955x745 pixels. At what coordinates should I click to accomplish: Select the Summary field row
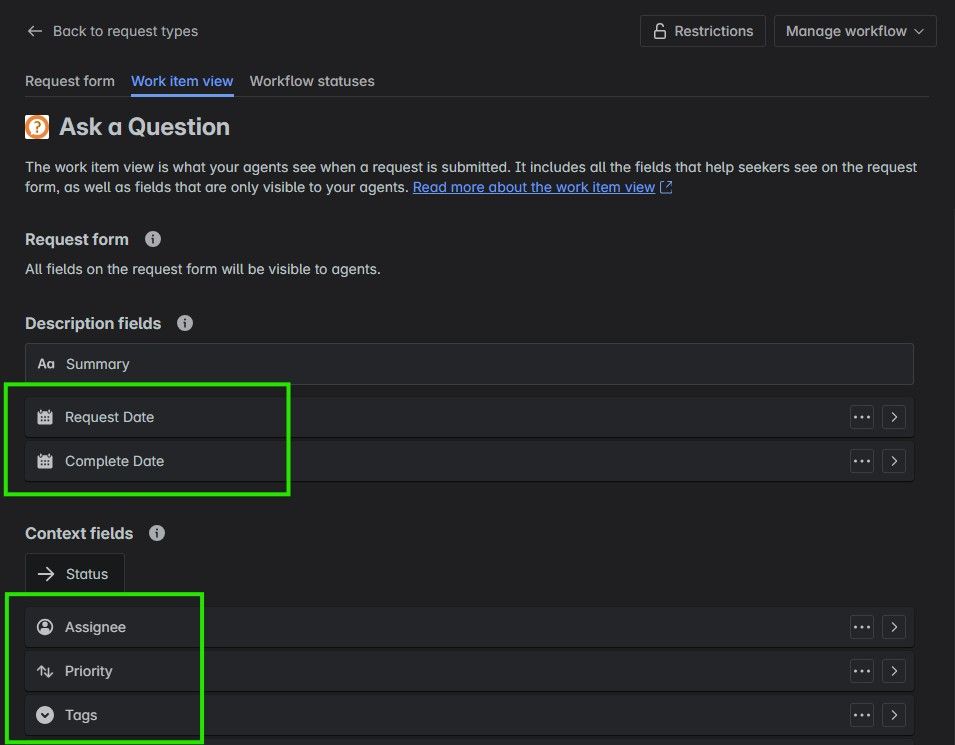point(469,364)
